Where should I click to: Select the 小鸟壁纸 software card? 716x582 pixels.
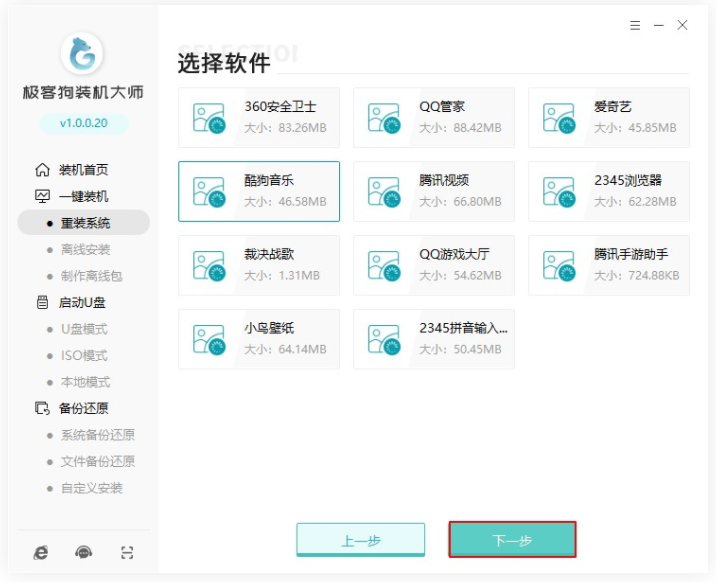point(259,339)
